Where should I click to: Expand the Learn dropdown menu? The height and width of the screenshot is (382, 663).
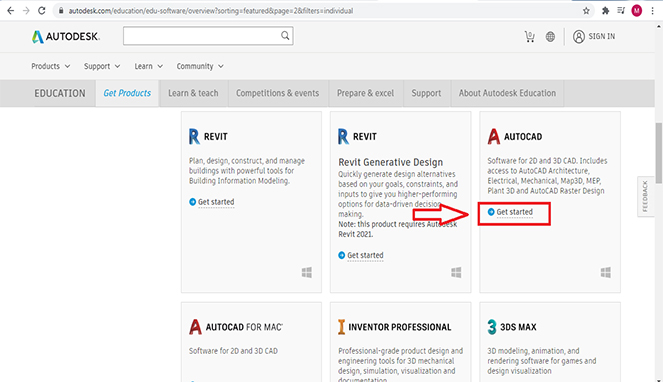148,66
